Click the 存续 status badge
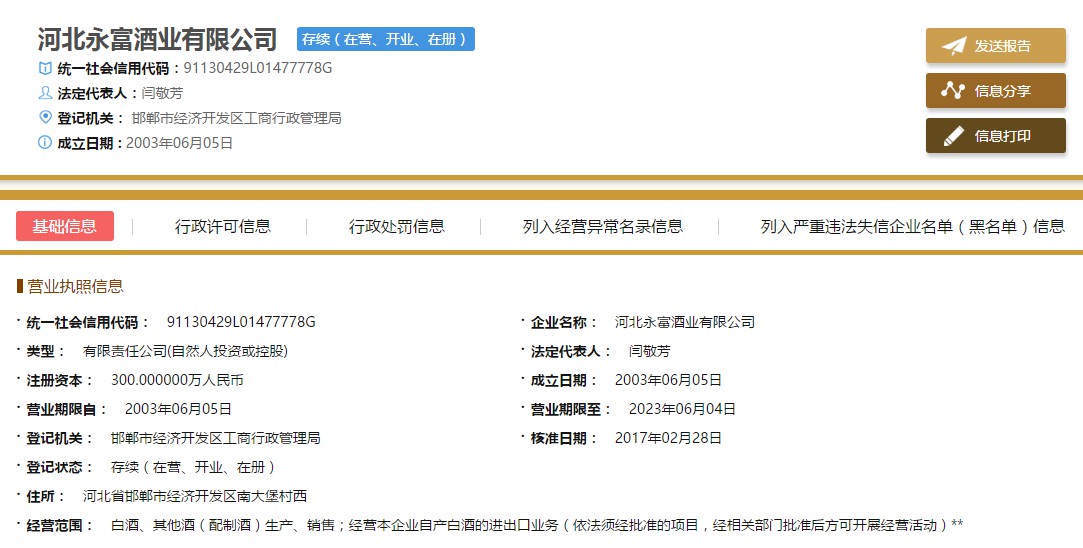Image resolution: width=1083 pixels, height=548 pixels. 386,39
